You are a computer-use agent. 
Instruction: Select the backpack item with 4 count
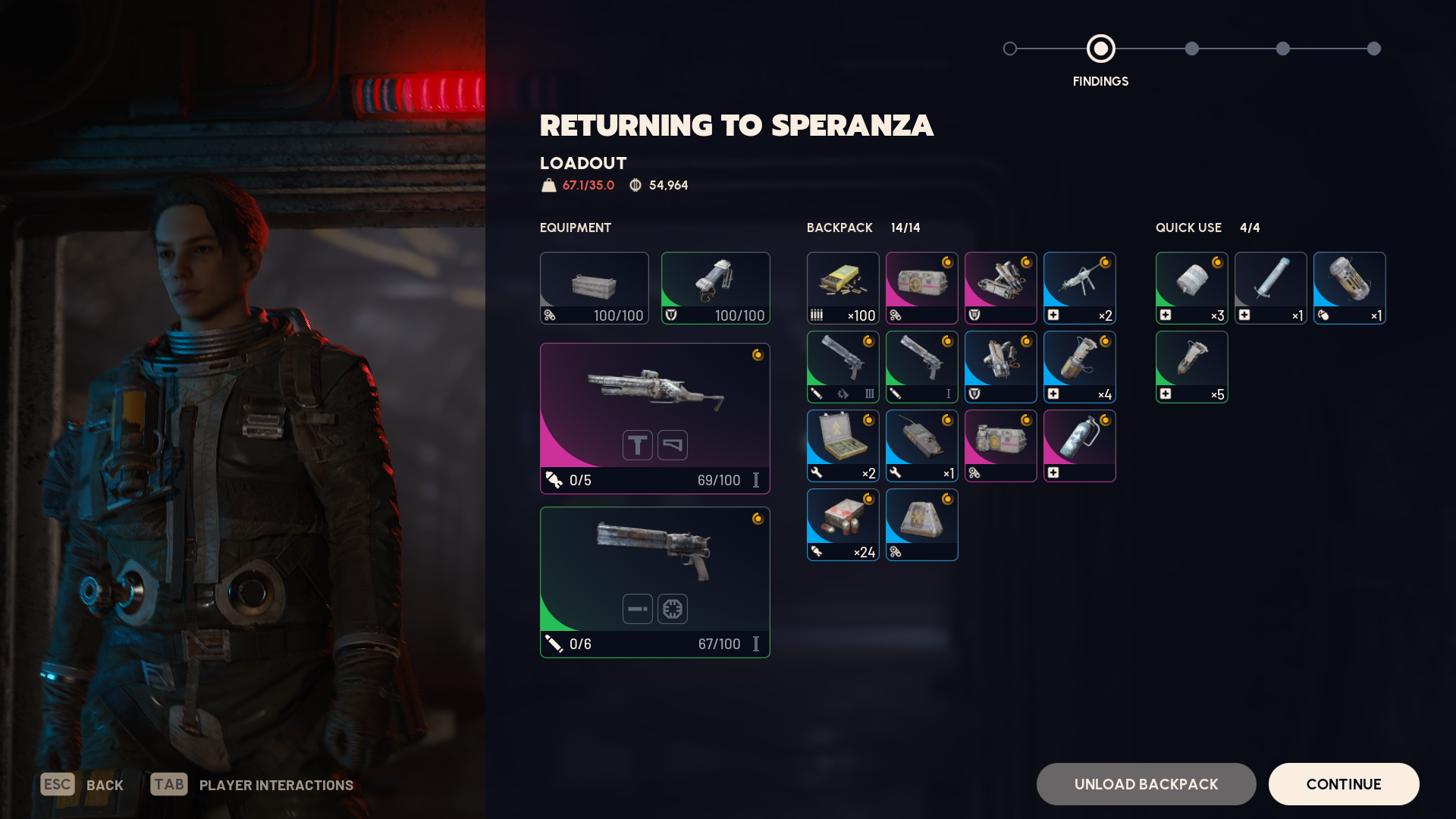pos(1079,367)
